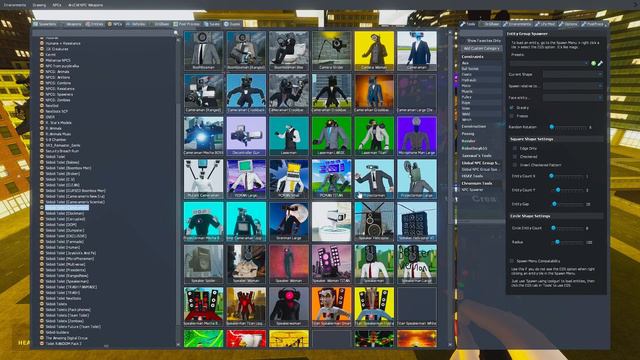Collapse the Square Shape Settings section

coord(556,139)
